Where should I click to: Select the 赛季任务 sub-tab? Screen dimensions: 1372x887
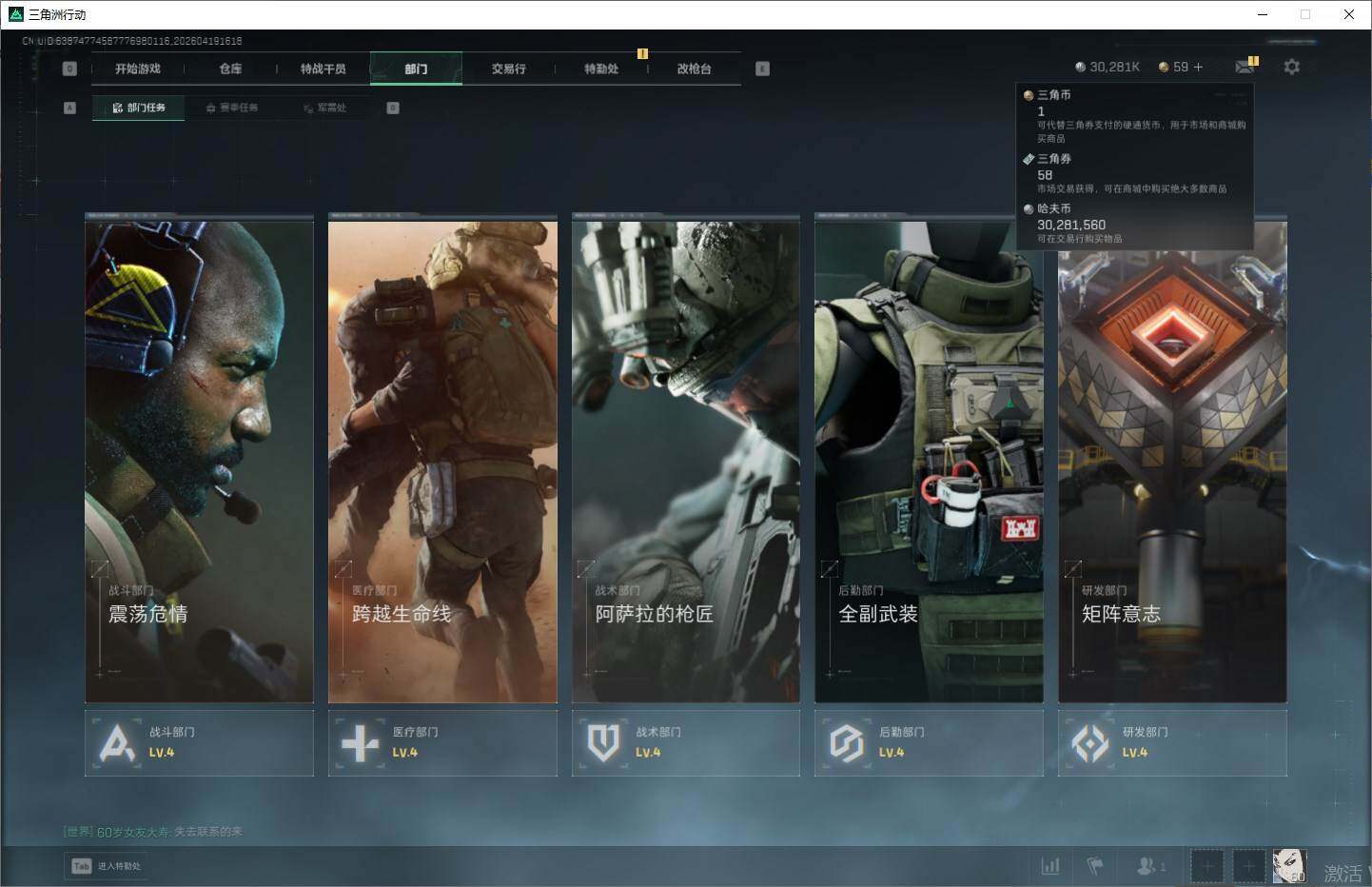coord(232,108)
